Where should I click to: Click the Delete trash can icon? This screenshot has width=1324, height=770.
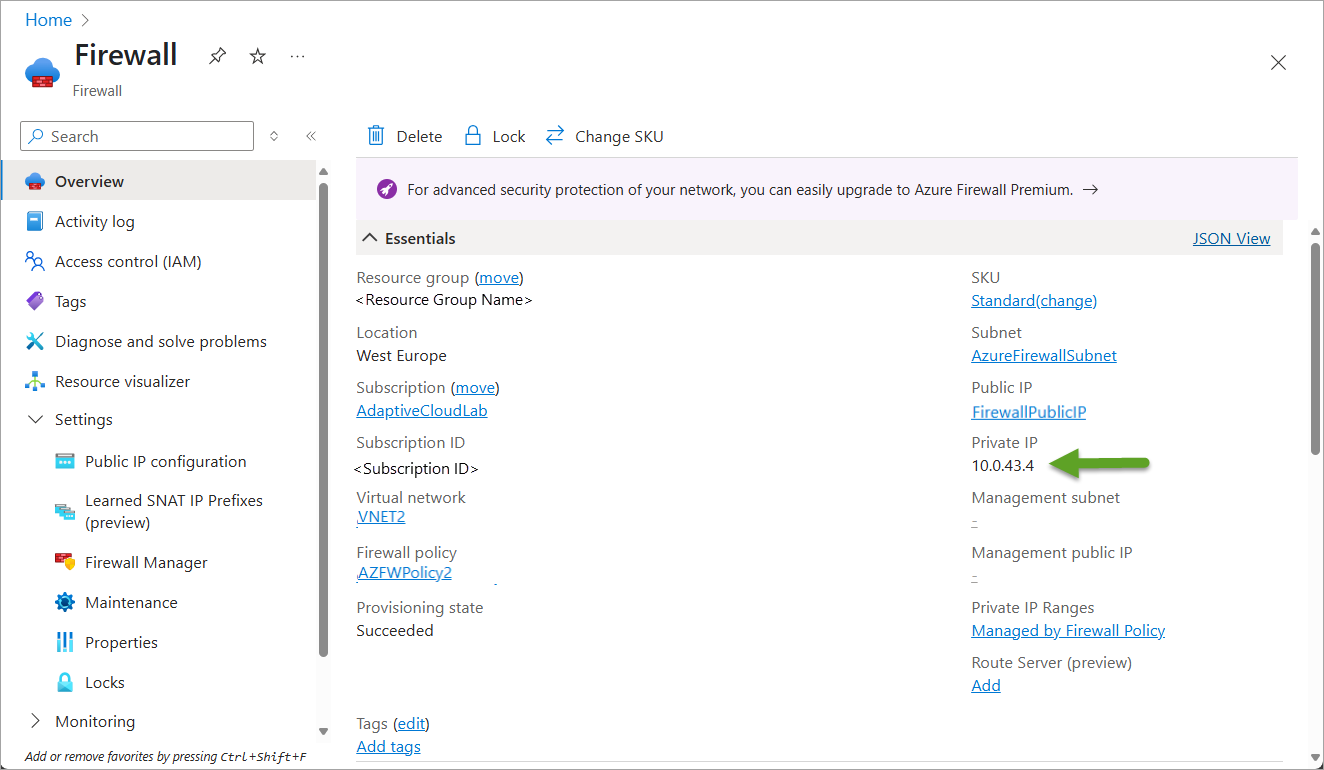[x=376, y=136]
